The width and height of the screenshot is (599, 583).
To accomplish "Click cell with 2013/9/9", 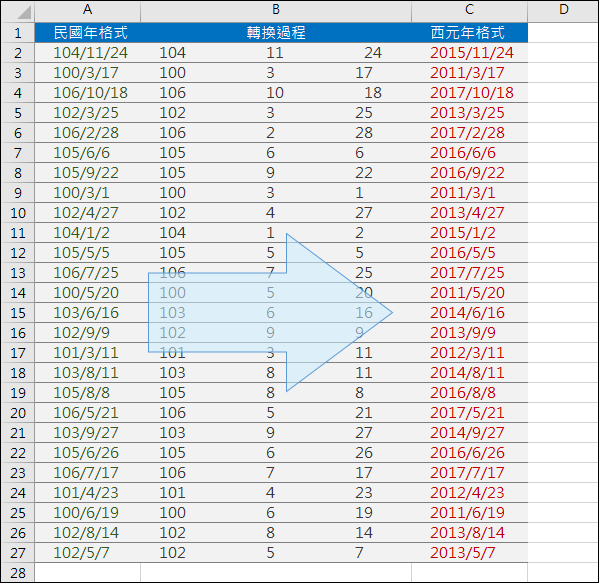I will (469, 333).
